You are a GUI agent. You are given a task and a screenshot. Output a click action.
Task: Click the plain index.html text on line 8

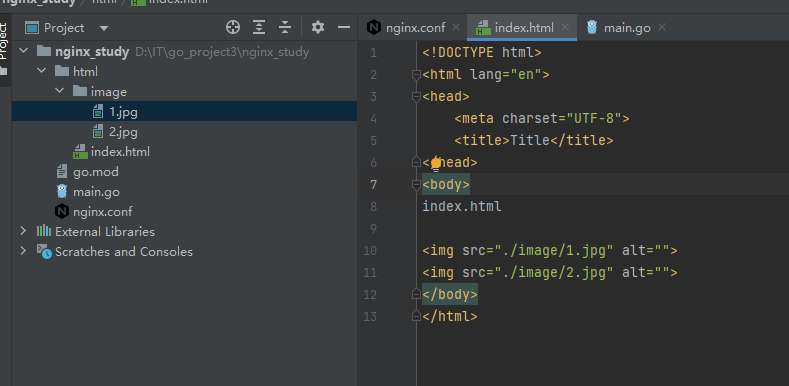[x=462, y=207]
